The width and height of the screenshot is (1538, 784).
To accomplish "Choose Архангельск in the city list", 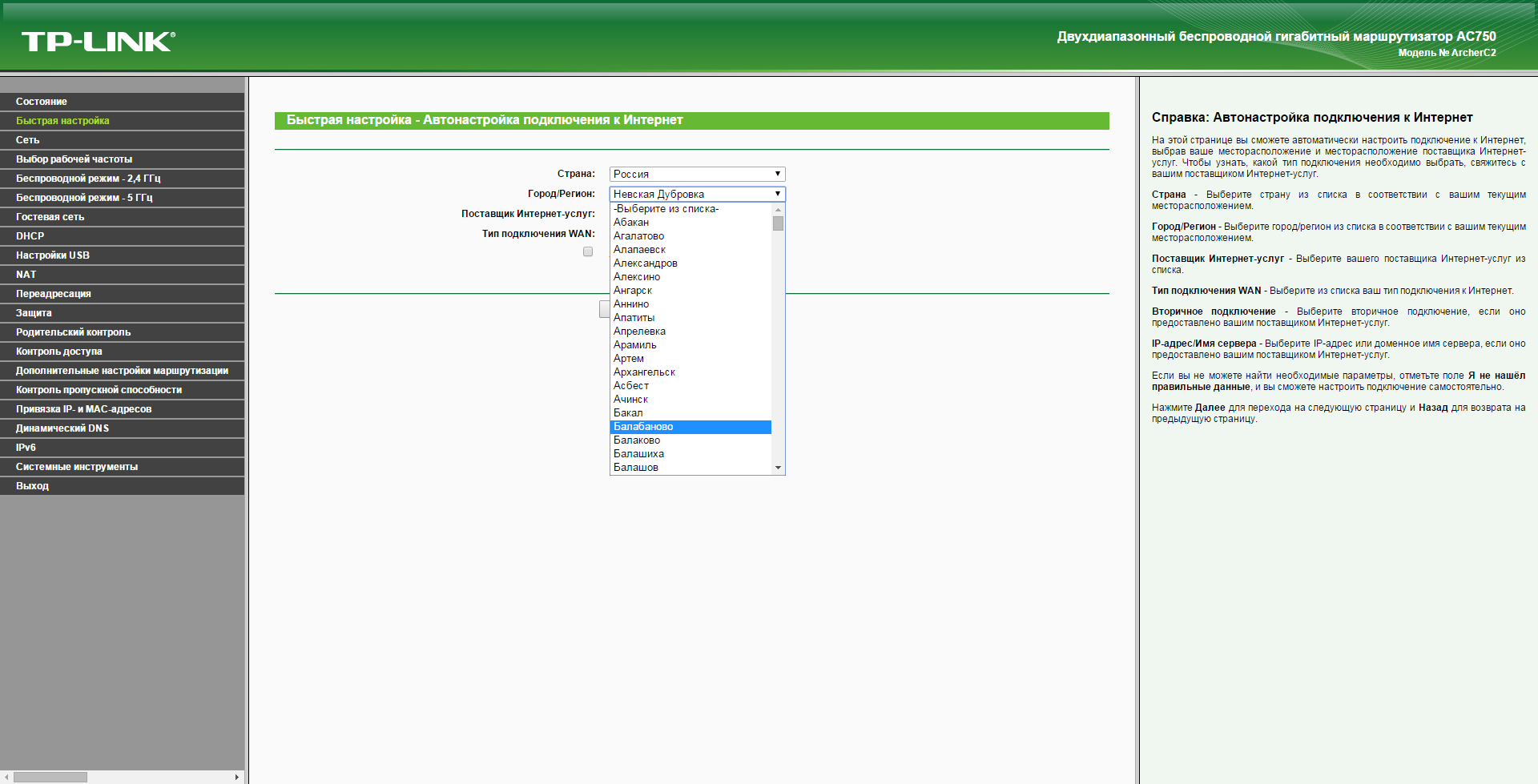I will click(644, 372).
